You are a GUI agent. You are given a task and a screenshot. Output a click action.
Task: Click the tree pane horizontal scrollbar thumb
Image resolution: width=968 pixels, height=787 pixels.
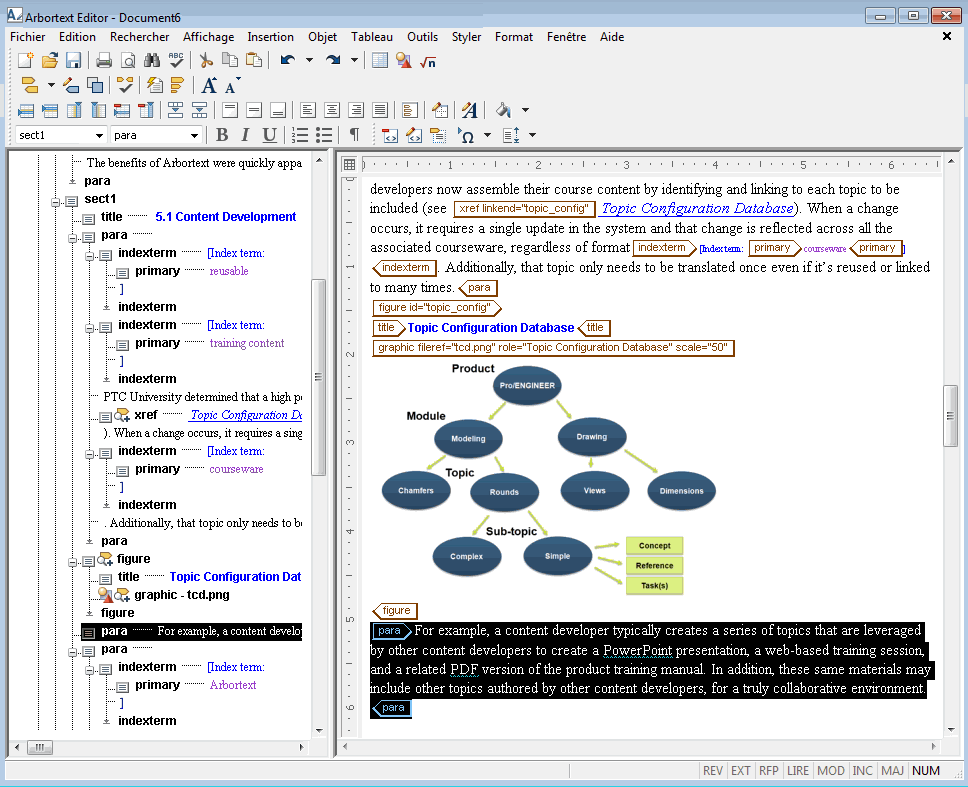coord(40,747)
